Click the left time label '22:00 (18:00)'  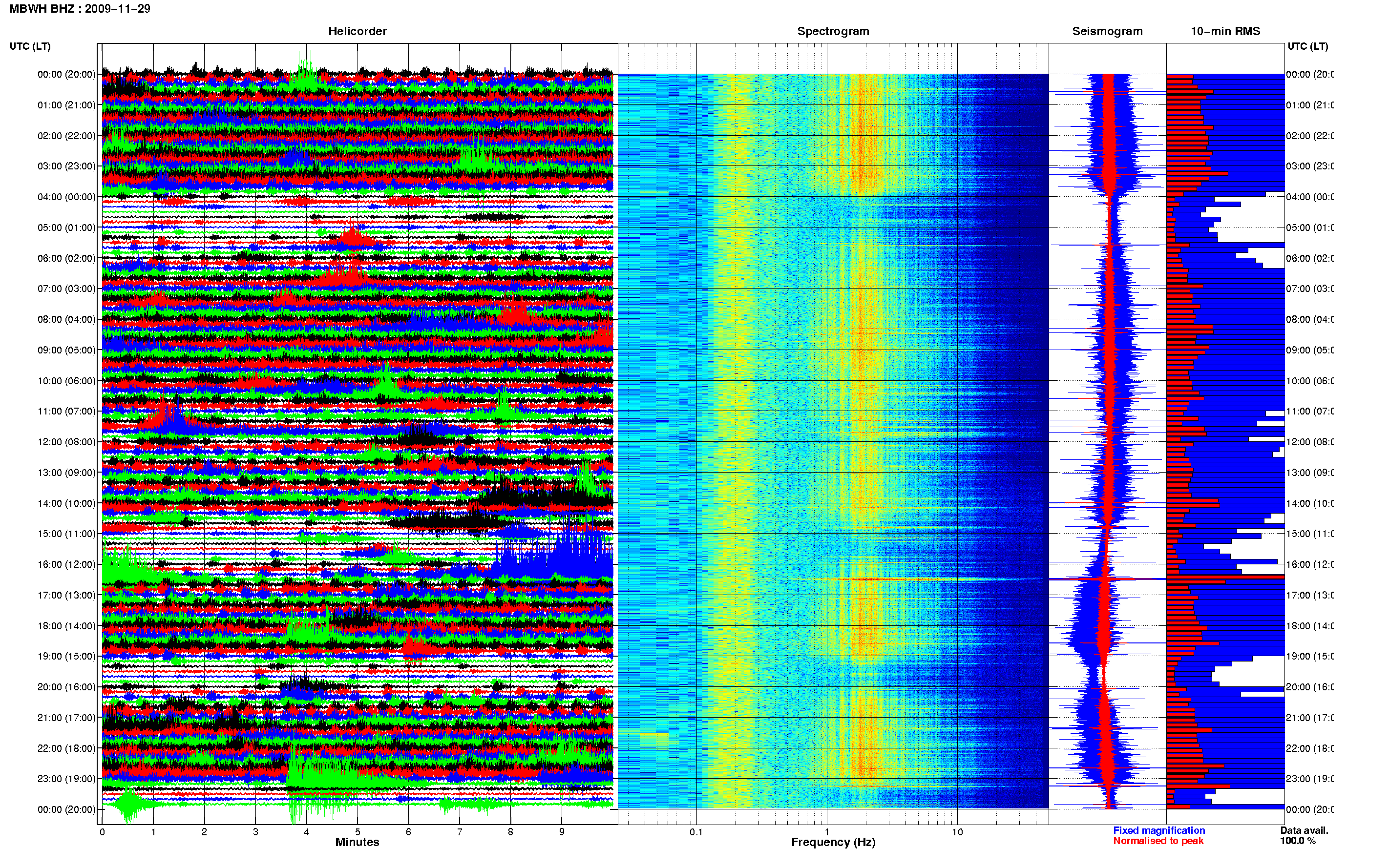pyautogui.click(x=66, y=748)
